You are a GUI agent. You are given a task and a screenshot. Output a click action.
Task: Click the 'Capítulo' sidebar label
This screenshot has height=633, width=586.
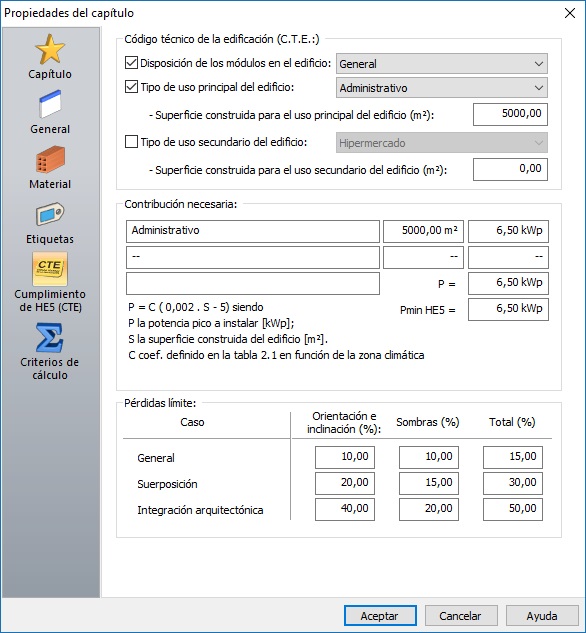coord(50,74)
